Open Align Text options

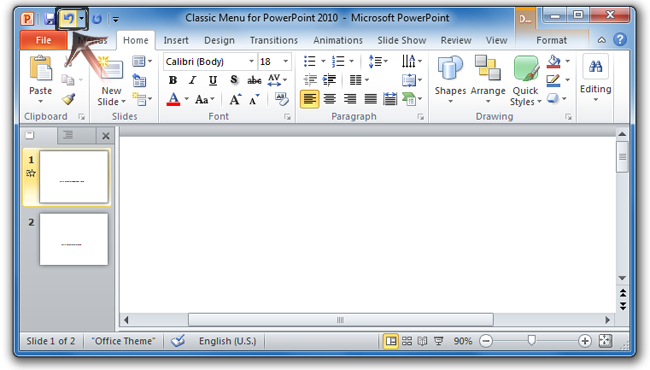[x=412, y=80]
